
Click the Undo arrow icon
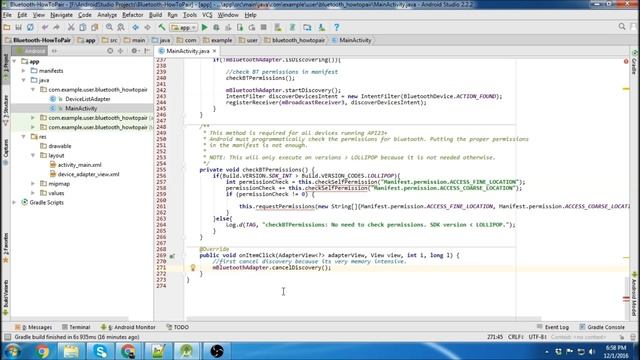pos(45,27)
